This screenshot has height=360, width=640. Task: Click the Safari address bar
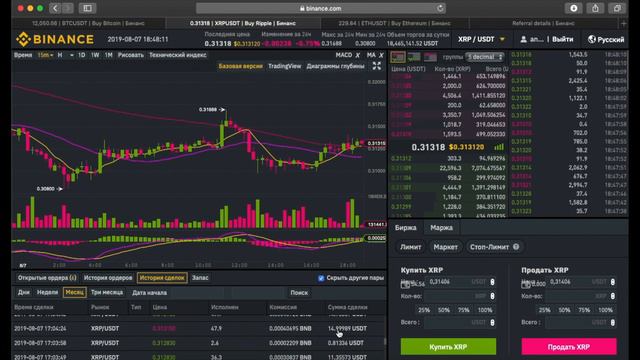click(x=320, y=8)
